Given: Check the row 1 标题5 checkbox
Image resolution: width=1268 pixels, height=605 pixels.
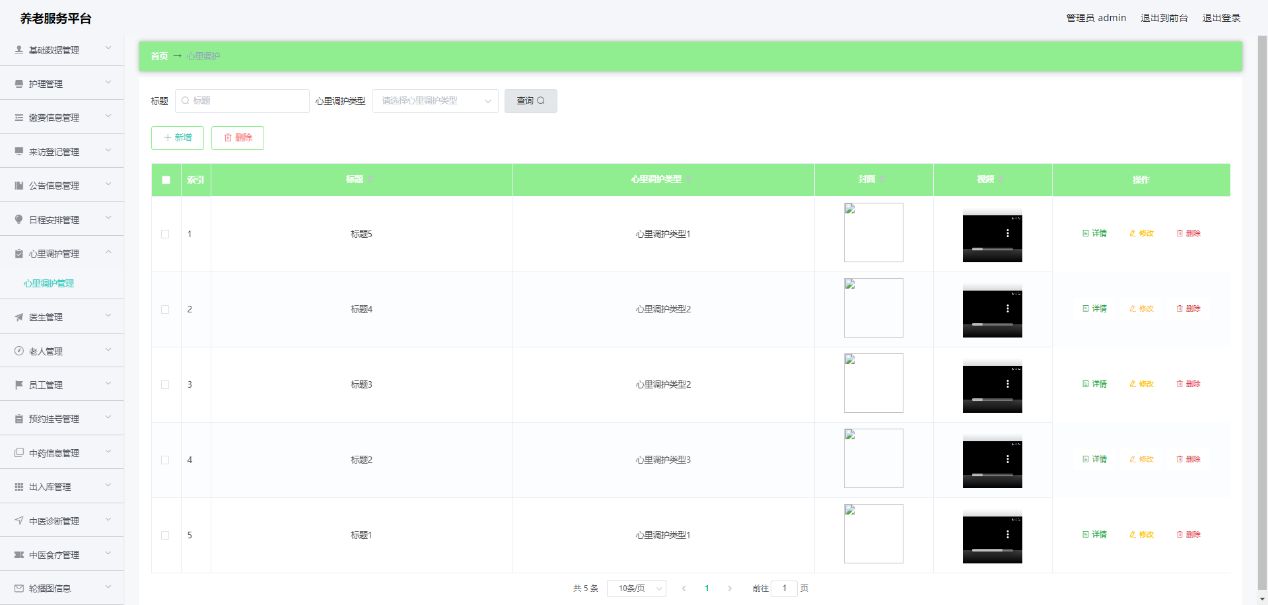Looking at the screenshot, I should [165, 234].
